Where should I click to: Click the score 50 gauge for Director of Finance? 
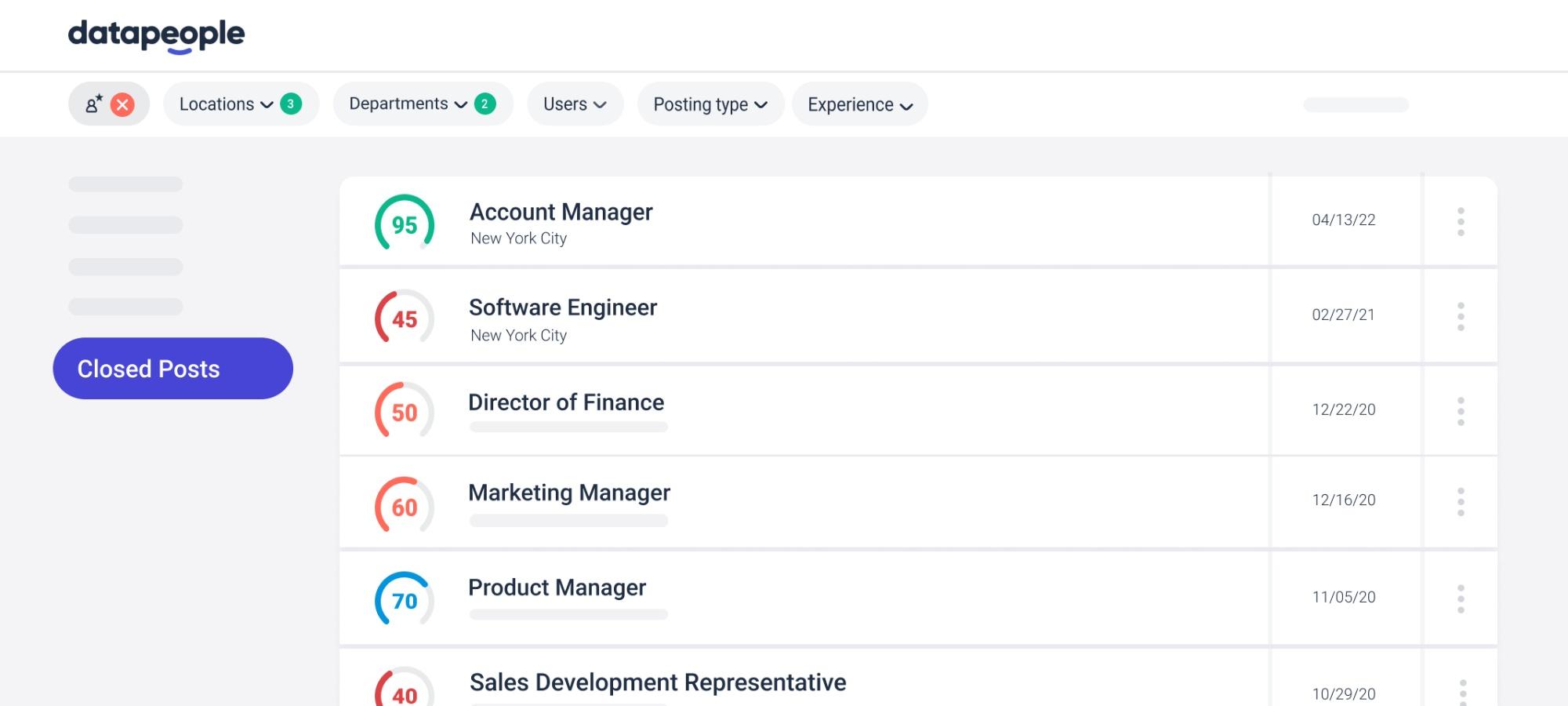(405, 411)
